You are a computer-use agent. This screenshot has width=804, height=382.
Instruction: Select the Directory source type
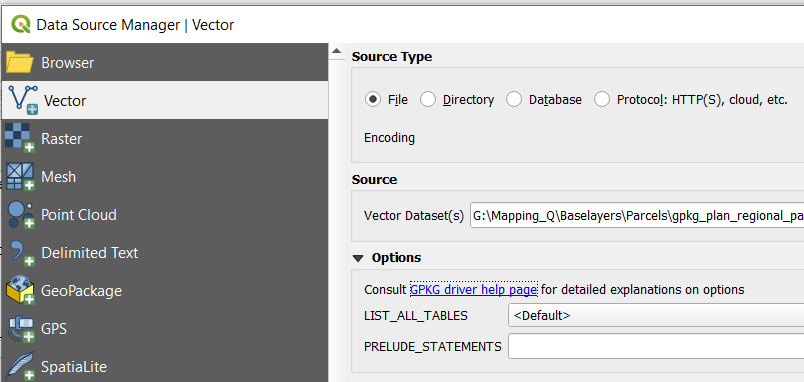457,99
